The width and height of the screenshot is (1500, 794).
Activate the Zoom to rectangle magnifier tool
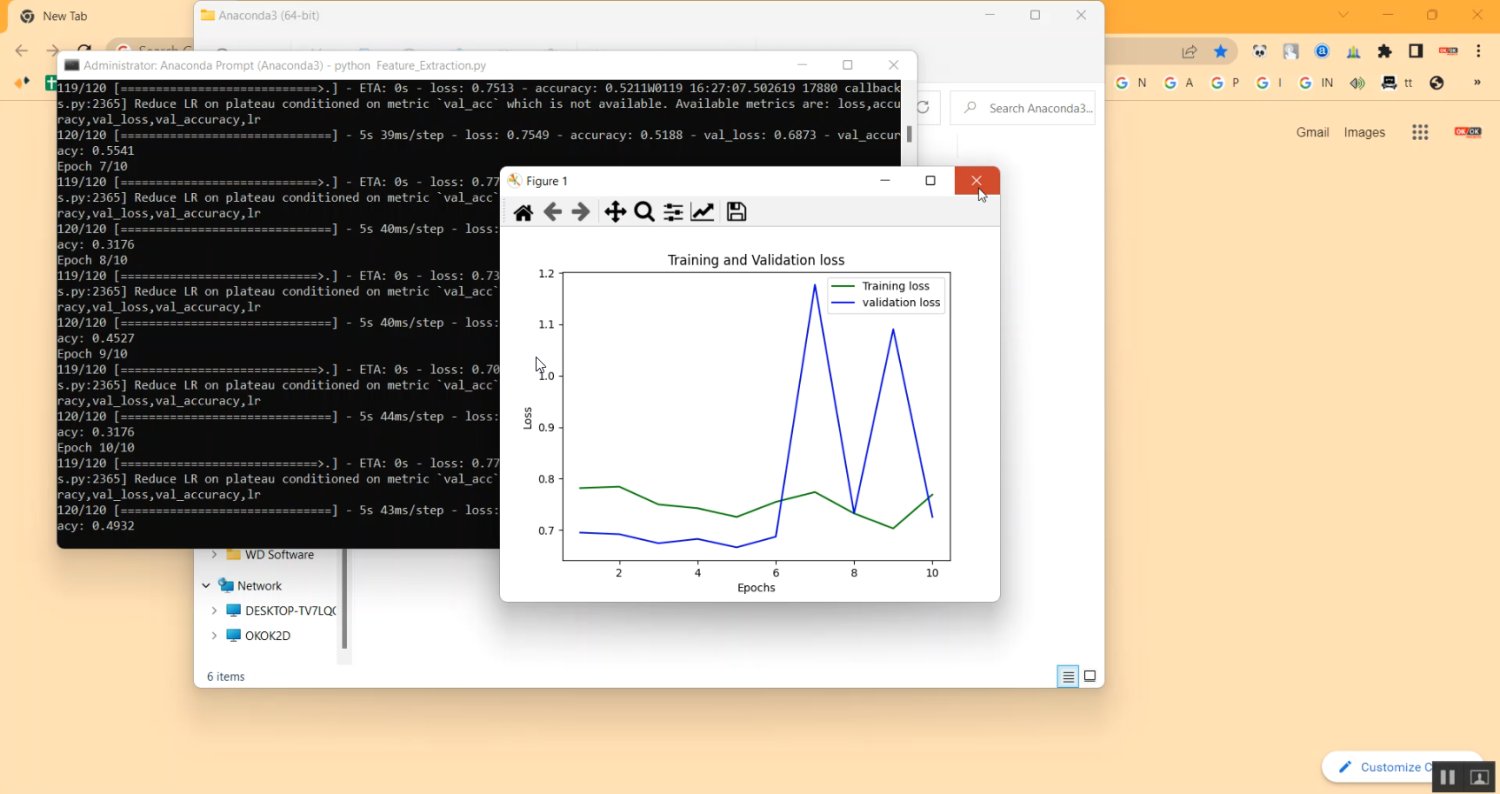pyautogui.click(x=644, y=212)
